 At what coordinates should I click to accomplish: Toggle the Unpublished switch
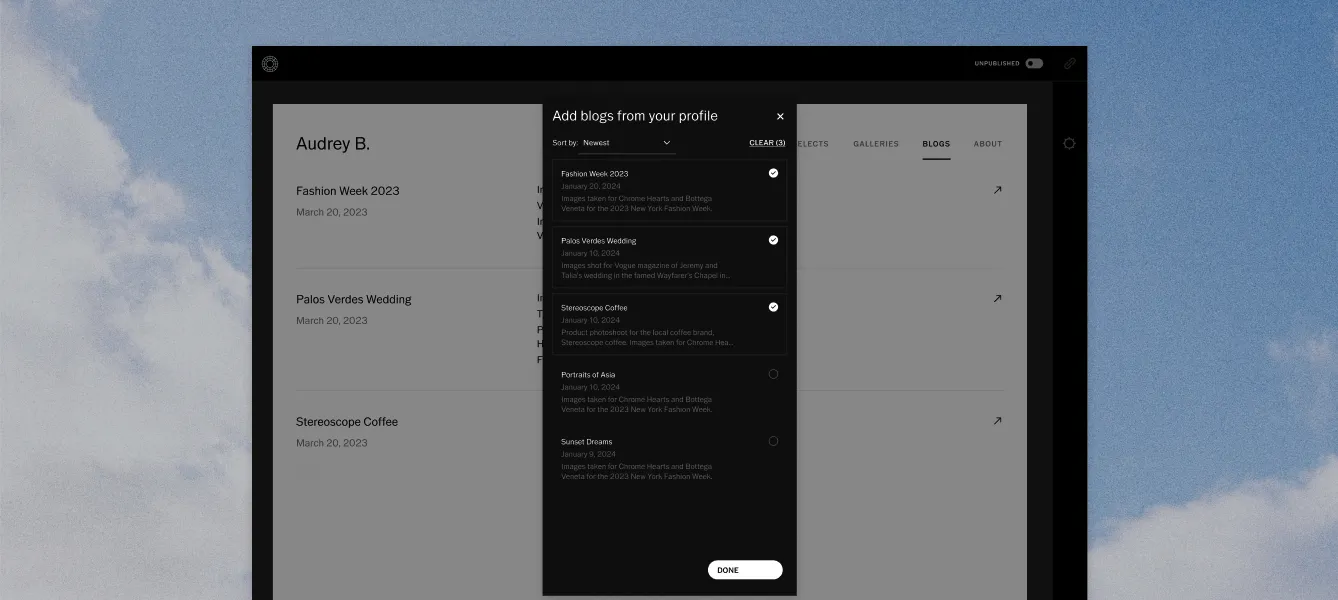click(1034, 63)
